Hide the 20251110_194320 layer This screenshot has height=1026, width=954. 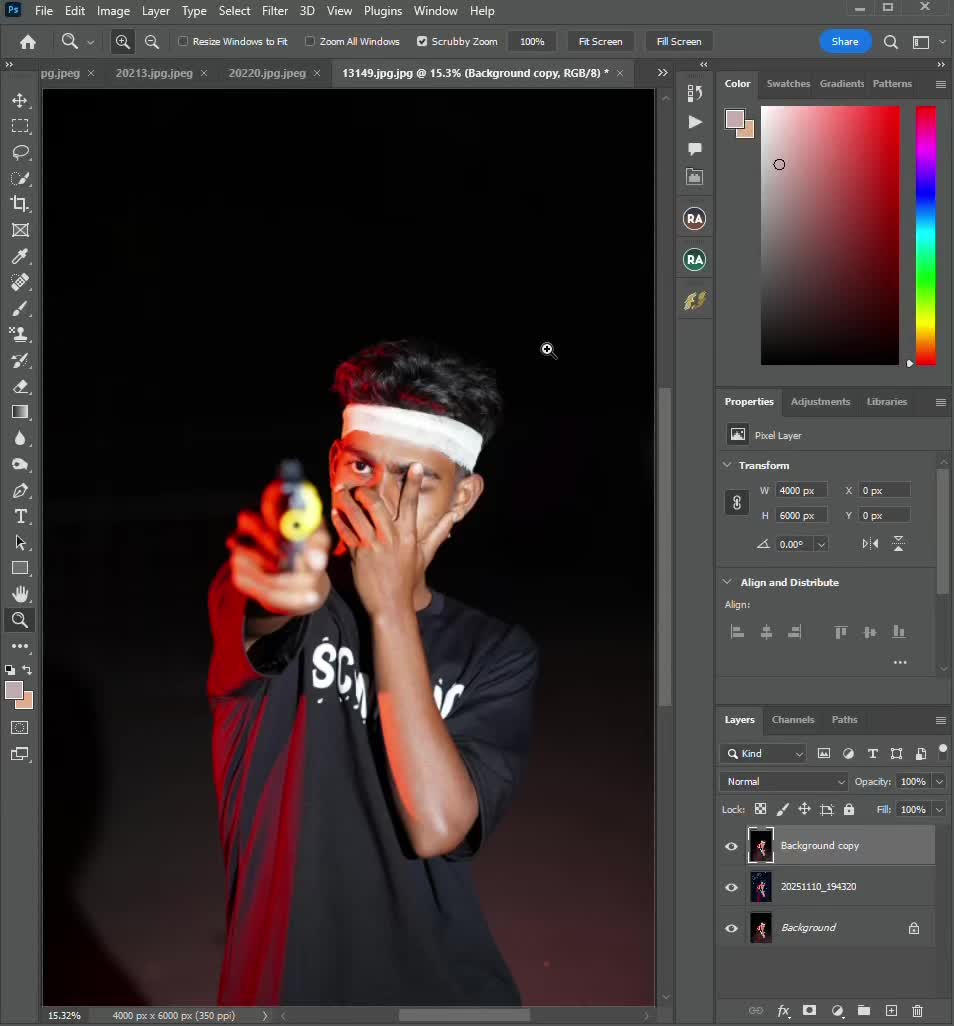point(731,887)
